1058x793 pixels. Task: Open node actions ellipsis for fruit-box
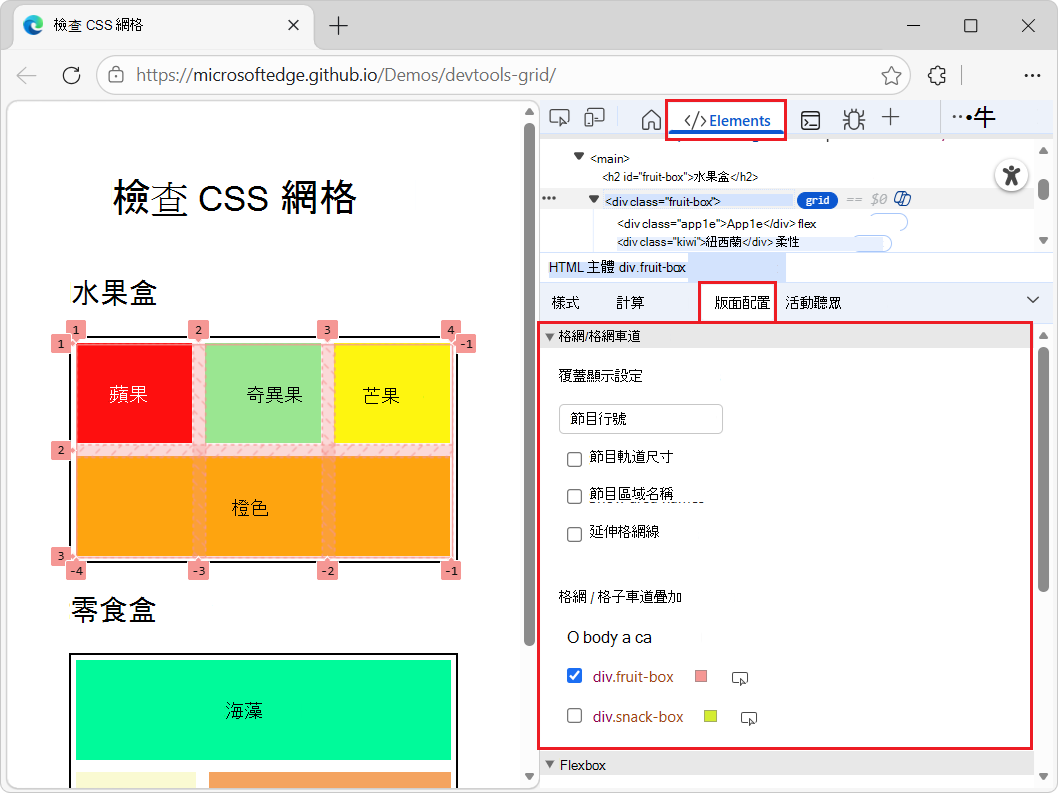[x=549, y=198]
